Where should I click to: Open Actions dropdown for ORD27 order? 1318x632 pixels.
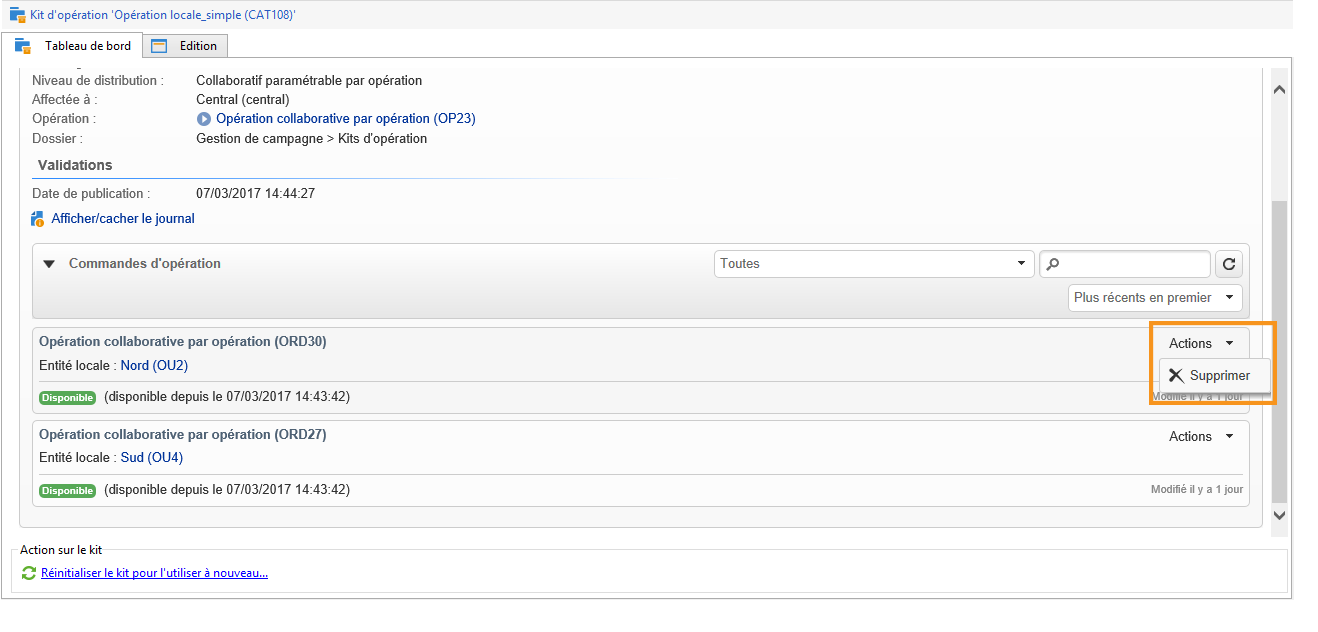click(x=1201, y=437)
